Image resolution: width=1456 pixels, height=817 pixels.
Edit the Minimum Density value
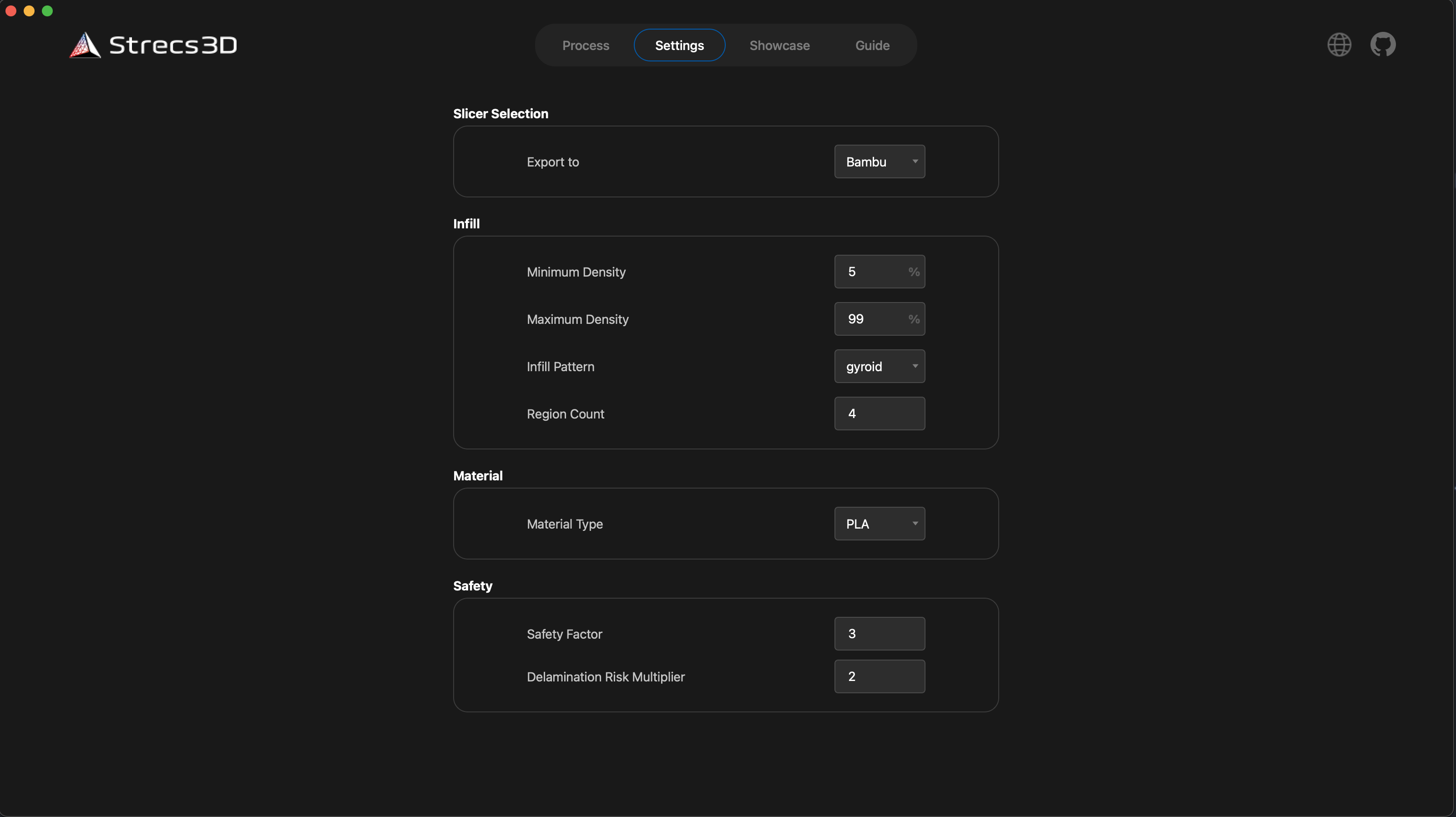point(870,272)
